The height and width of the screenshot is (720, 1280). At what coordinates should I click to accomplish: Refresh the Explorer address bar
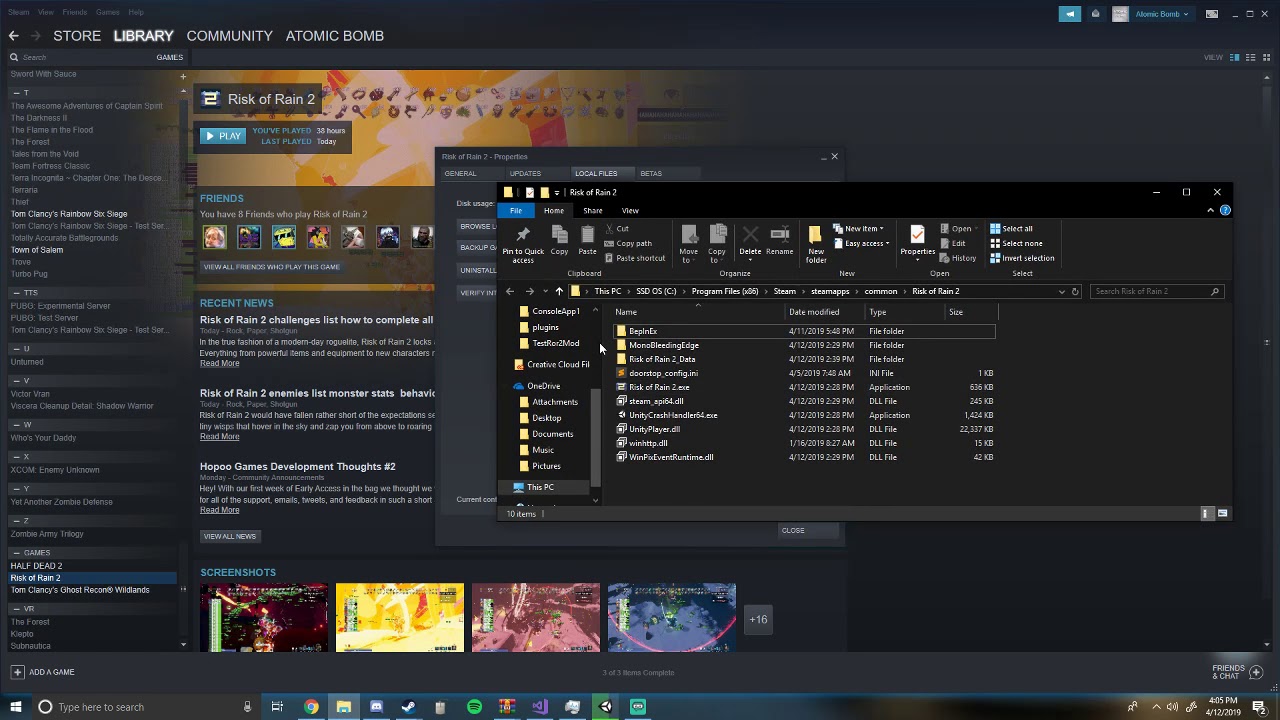pyautogui.click(x=1075, y=291)
